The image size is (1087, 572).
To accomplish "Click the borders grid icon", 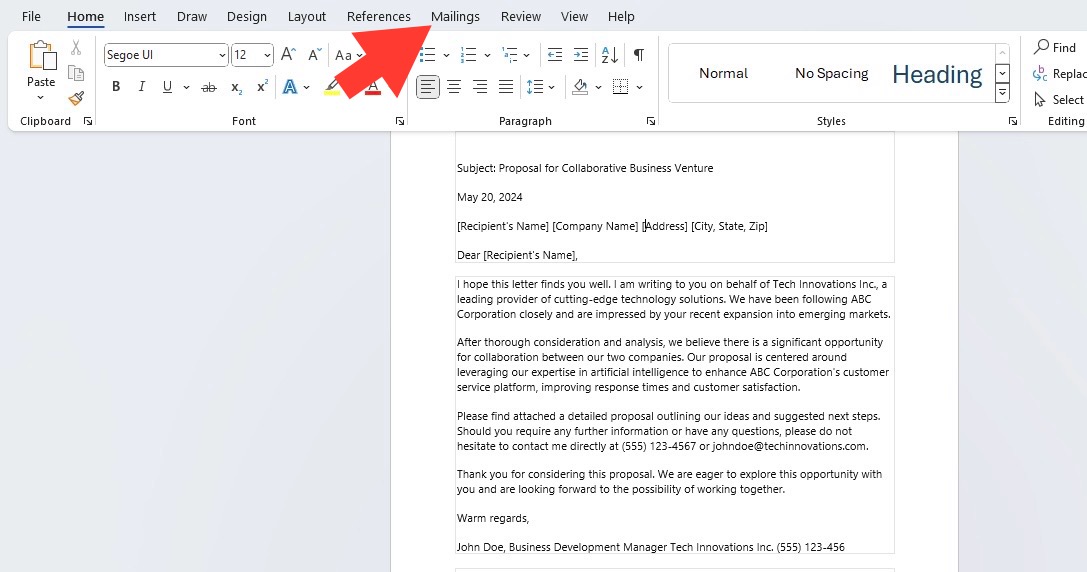I will pos(621,87).
